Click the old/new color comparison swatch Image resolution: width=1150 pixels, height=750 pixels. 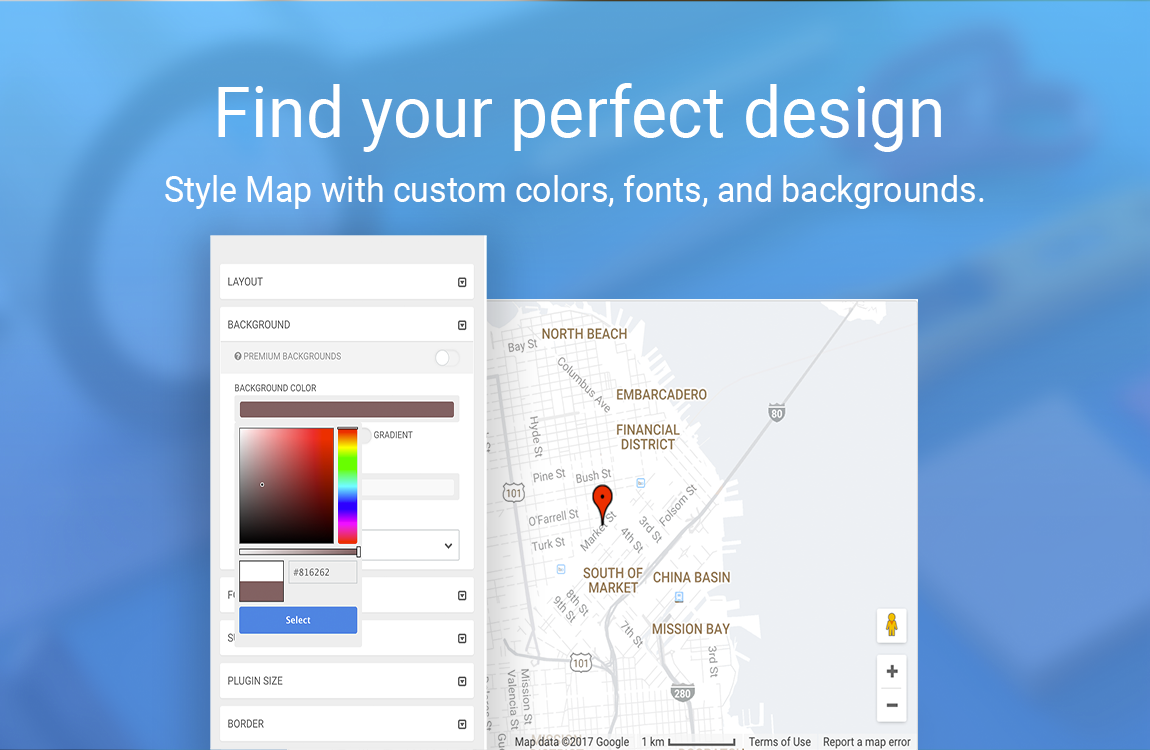coord(261,581)
